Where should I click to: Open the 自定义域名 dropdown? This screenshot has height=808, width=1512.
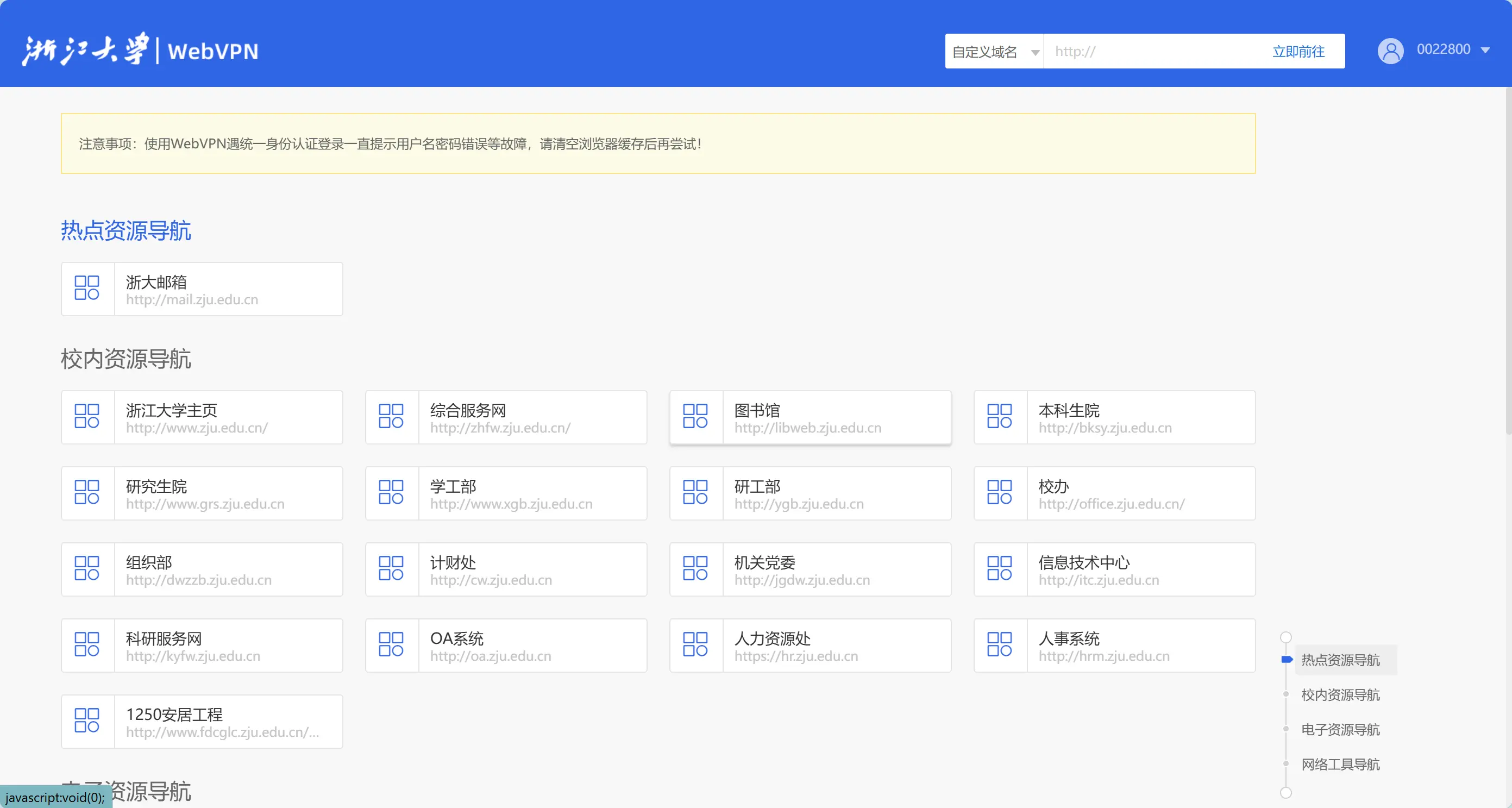(x=994, y=52)
